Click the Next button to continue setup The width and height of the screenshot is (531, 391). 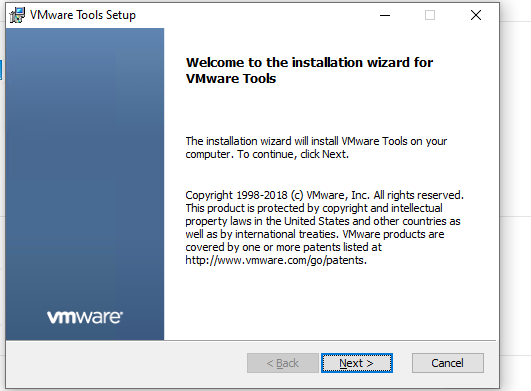click(x=357, y=363)
